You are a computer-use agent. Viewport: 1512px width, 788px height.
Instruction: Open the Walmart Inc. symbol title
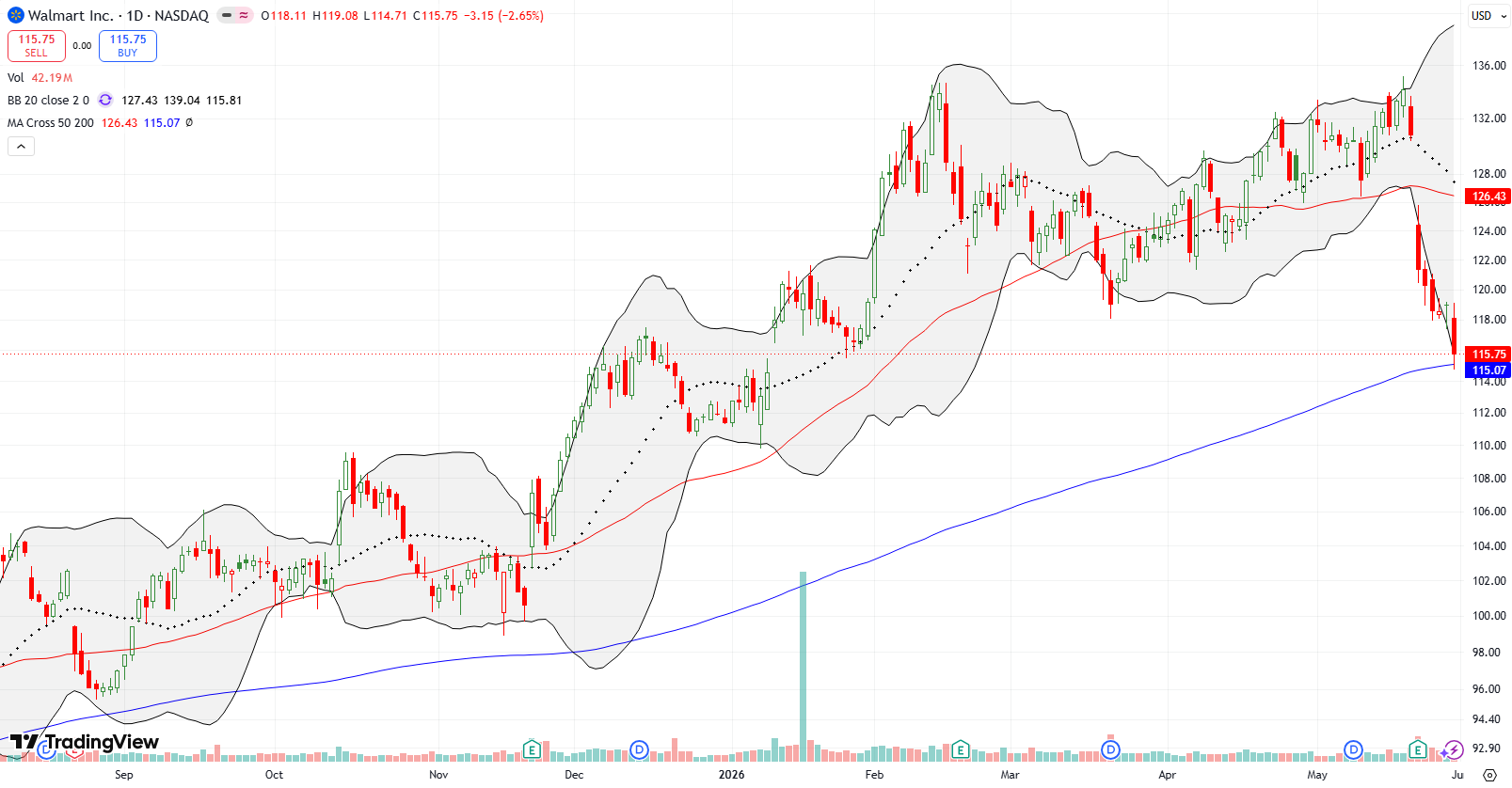coord(119,15)
